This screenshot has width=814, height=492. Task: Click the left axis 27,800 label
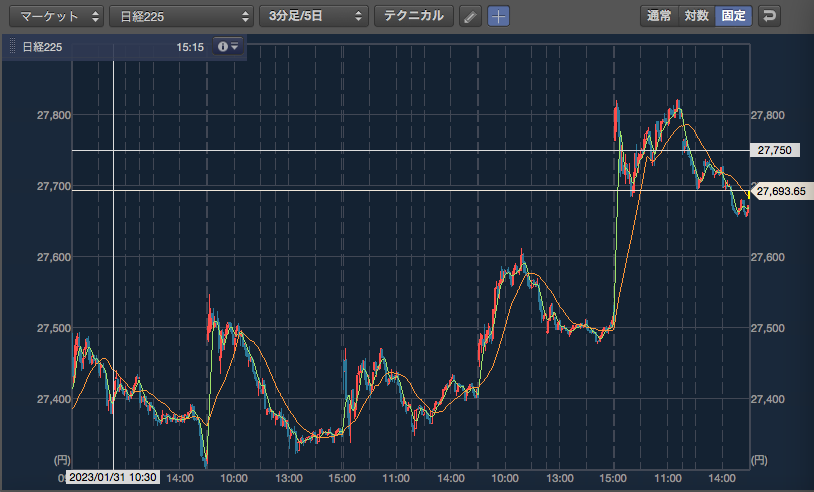[x=54, y=115]
